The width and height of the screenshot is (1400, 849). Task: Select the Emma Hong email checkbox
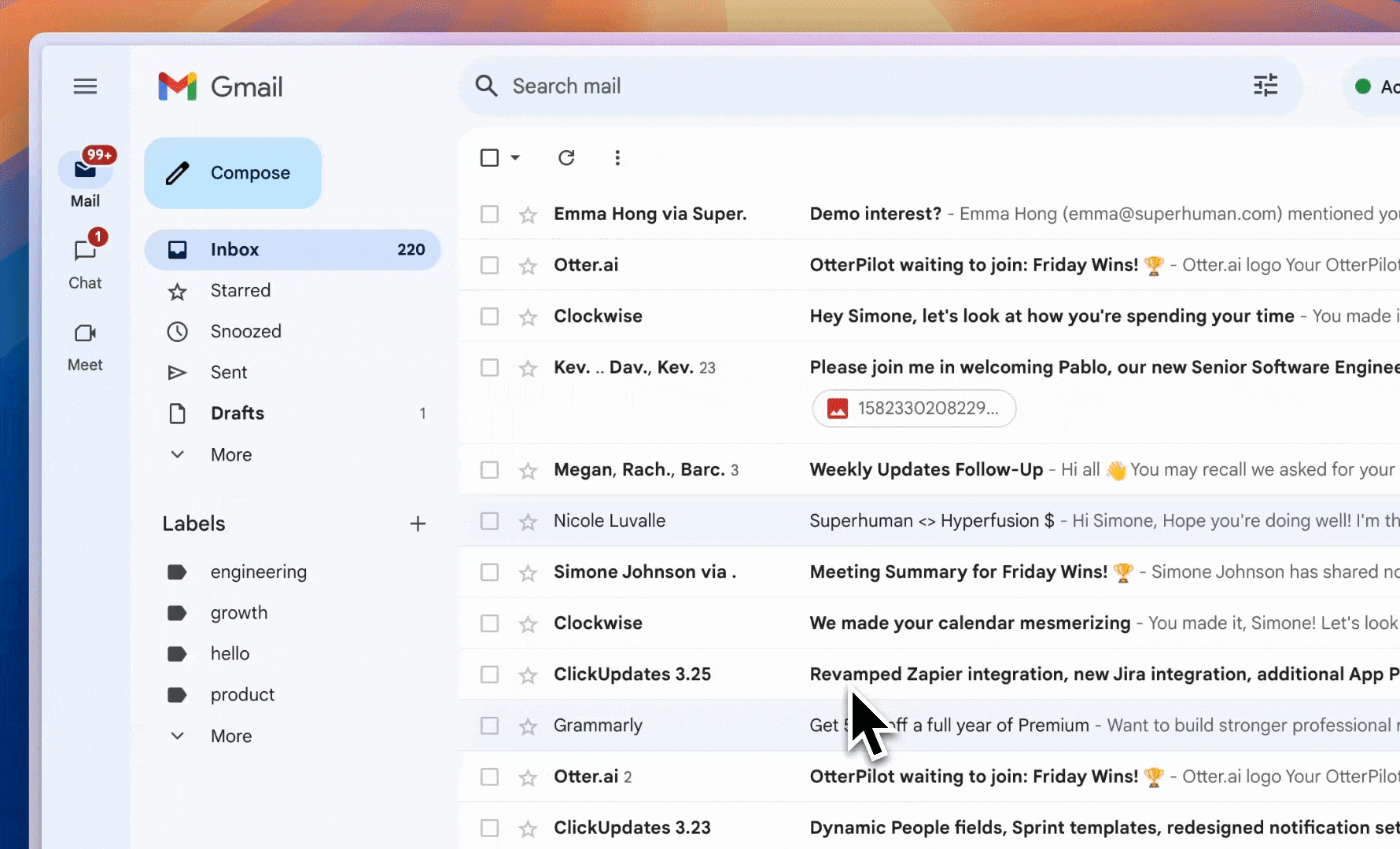coord(489,214)
